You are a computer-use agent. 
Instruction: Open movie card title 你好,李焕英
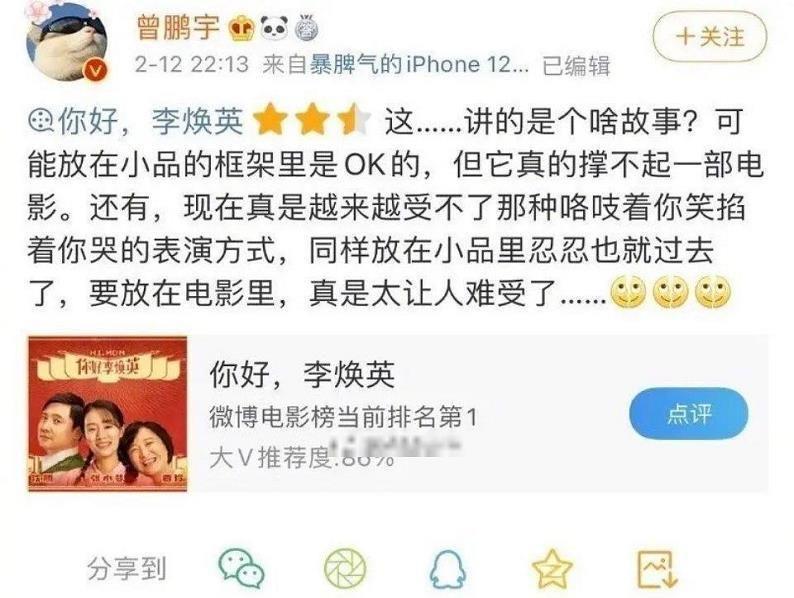click(x=302, y=375)
